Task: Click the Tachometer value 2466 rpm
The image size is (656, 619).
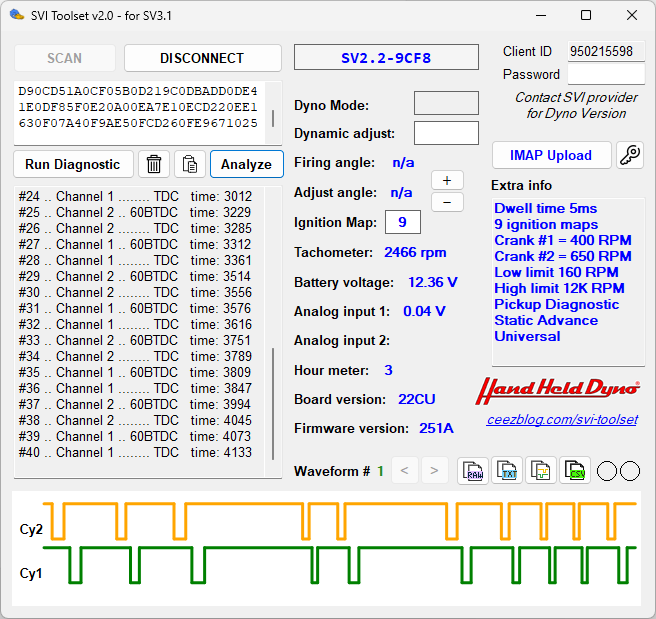Action: [415, 252]
